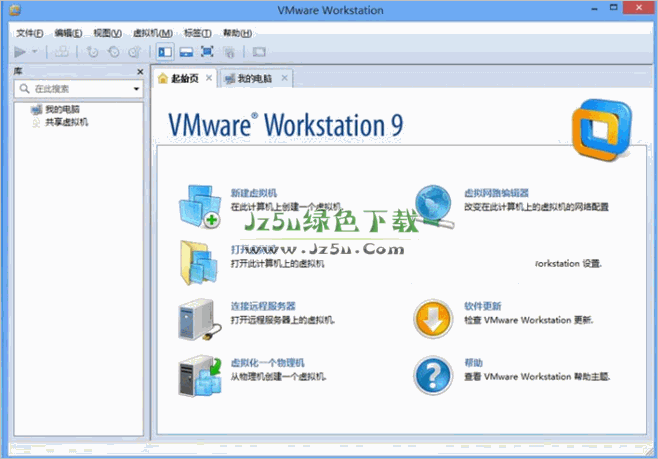Click the software update download arrow icon
This screenshot has height=459, width=658.
coord(433,319)
